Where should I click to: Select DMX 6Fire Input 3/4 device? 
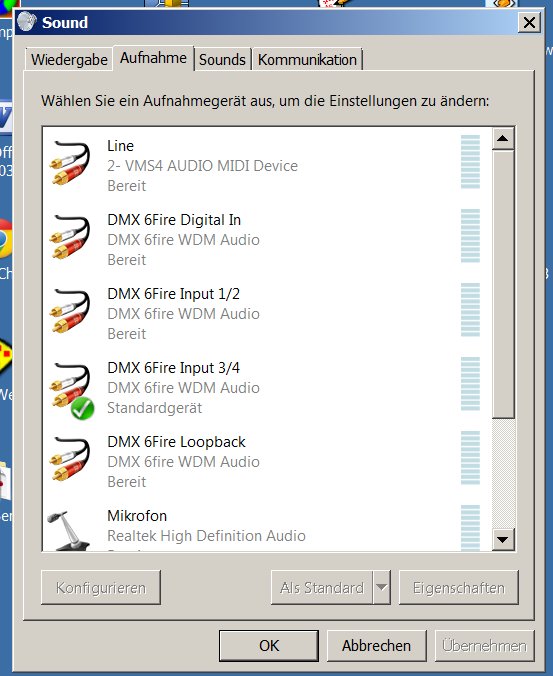[x=267, y=388]
